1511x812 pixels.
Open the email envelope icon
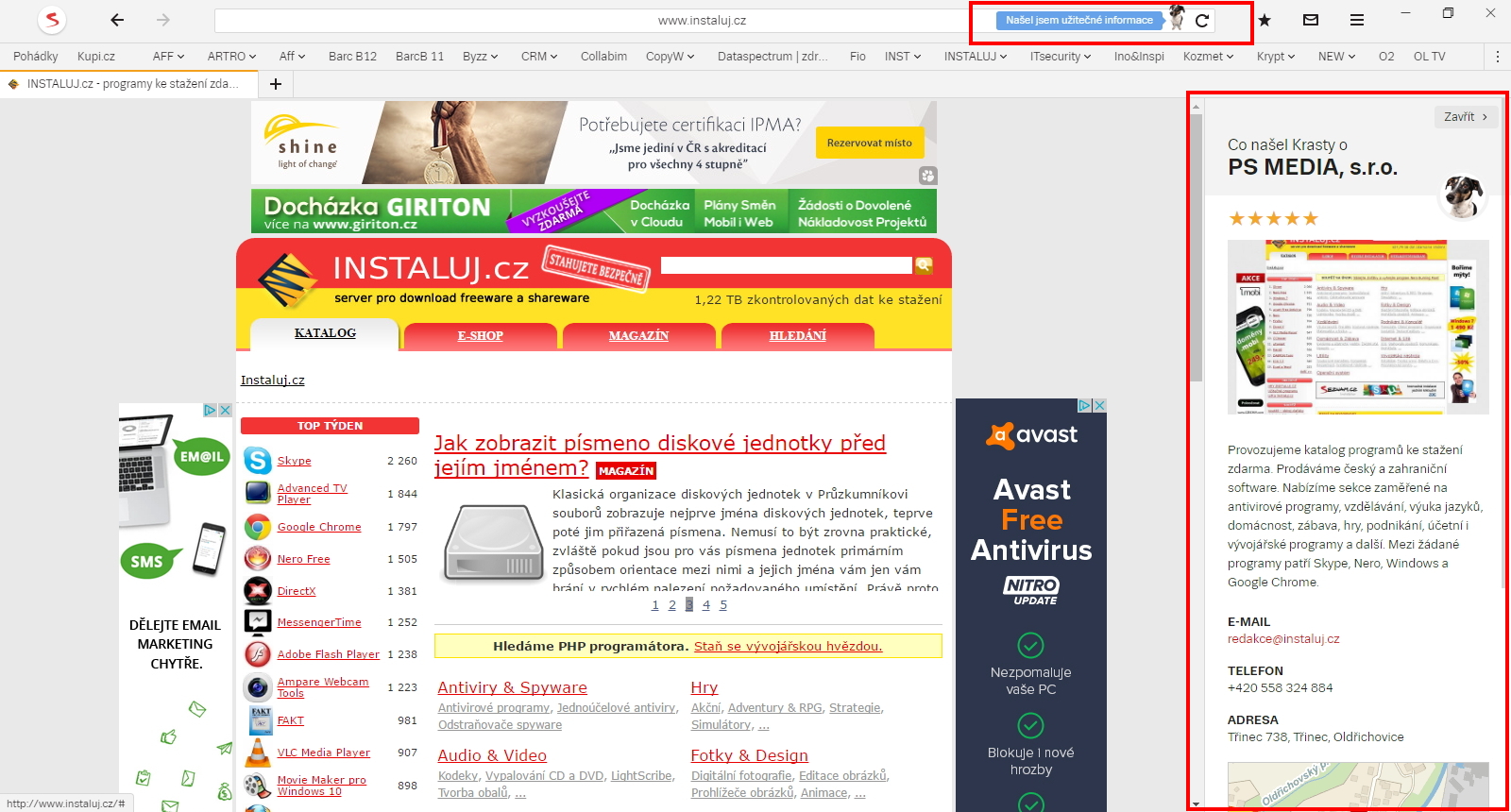point(1311,20)
